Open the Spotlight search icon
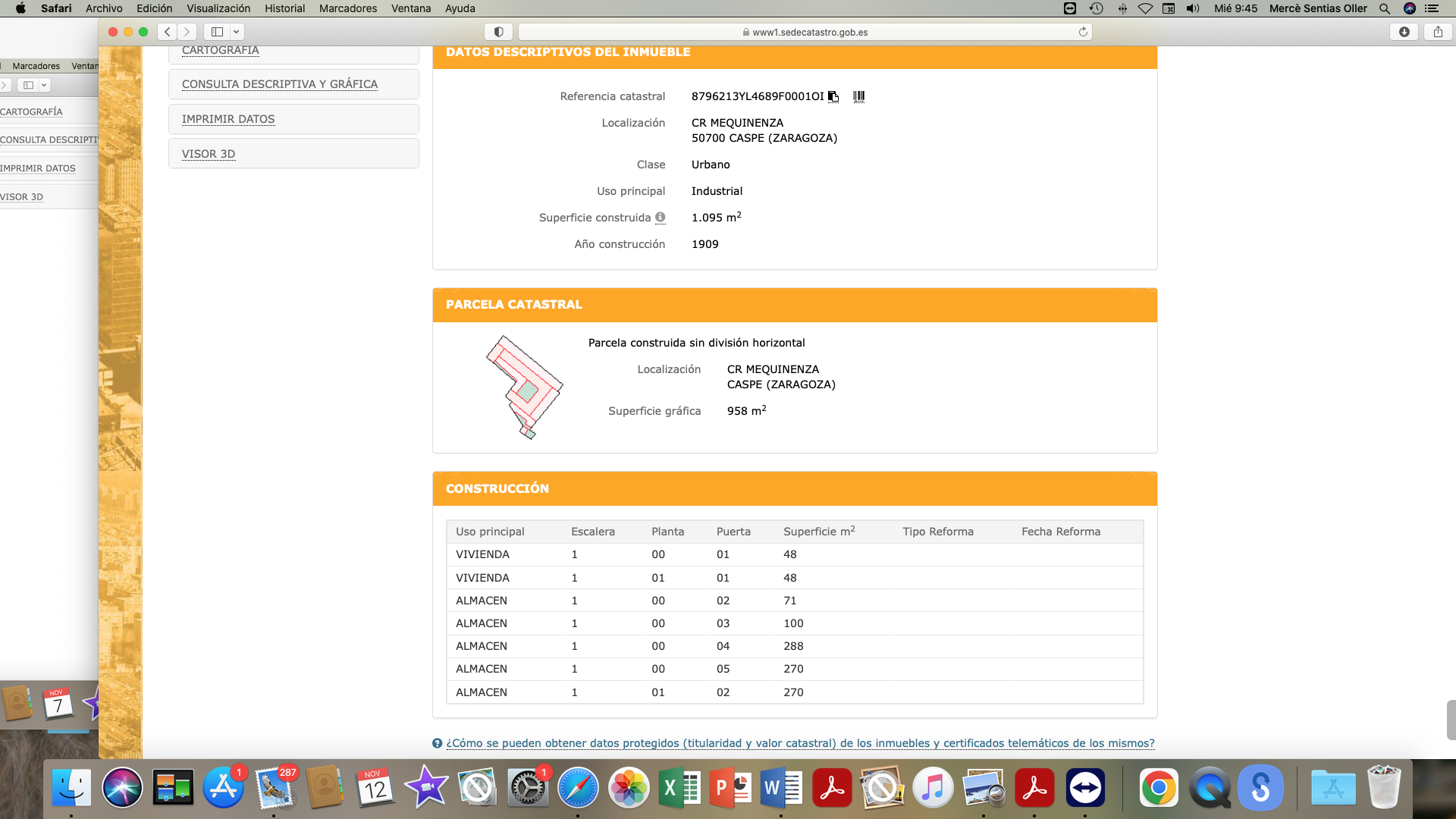The image size is (1456, 819). click(x=1384, y=8)
